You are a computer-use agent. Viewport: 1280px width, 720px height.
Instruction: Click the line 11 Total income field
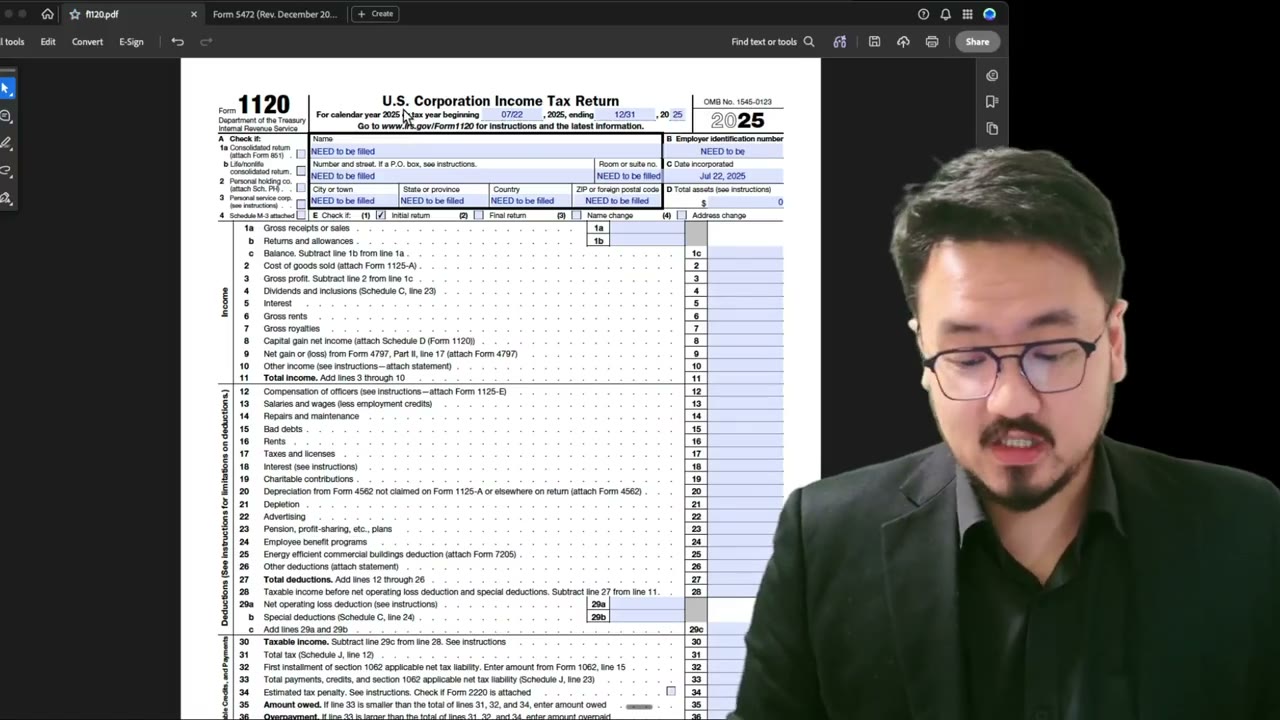[746, 378]
